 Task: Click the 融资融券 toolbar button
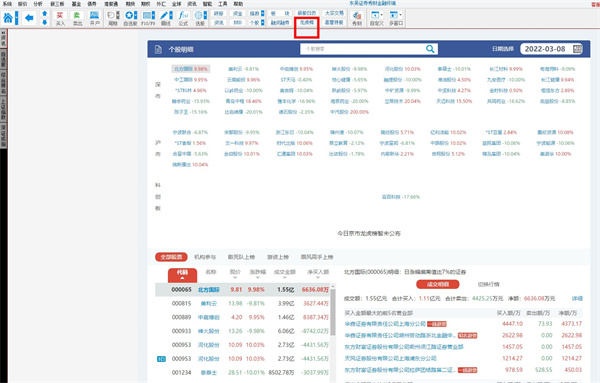[x=280, y=23]
